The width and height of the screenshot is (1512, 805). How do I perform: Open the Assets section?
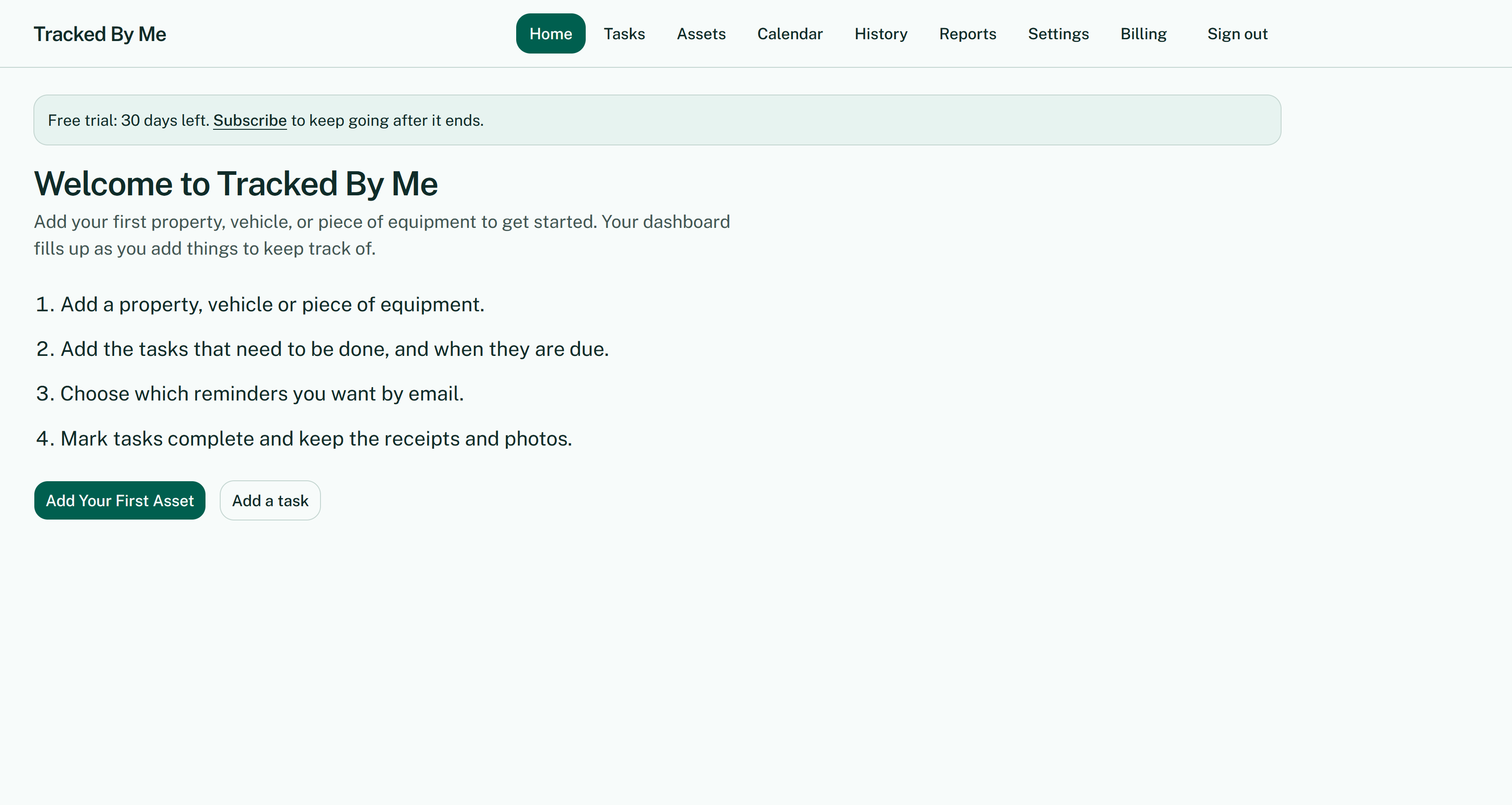pyautogui.click(x=701, y=33)
